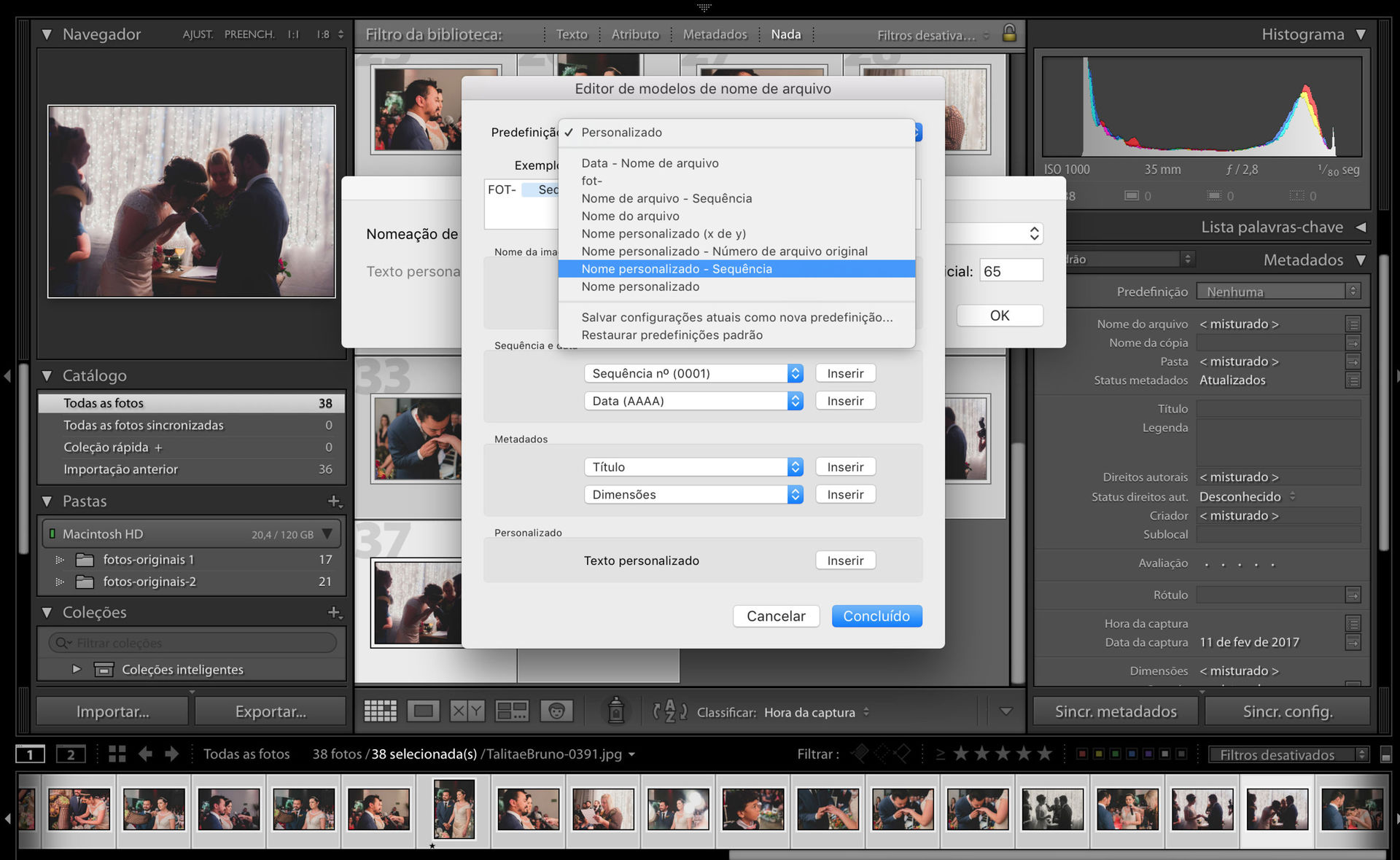Set filter rating to fifth star
The height and width of the screenshot is (860, 1400).
tap(1045, 754)
